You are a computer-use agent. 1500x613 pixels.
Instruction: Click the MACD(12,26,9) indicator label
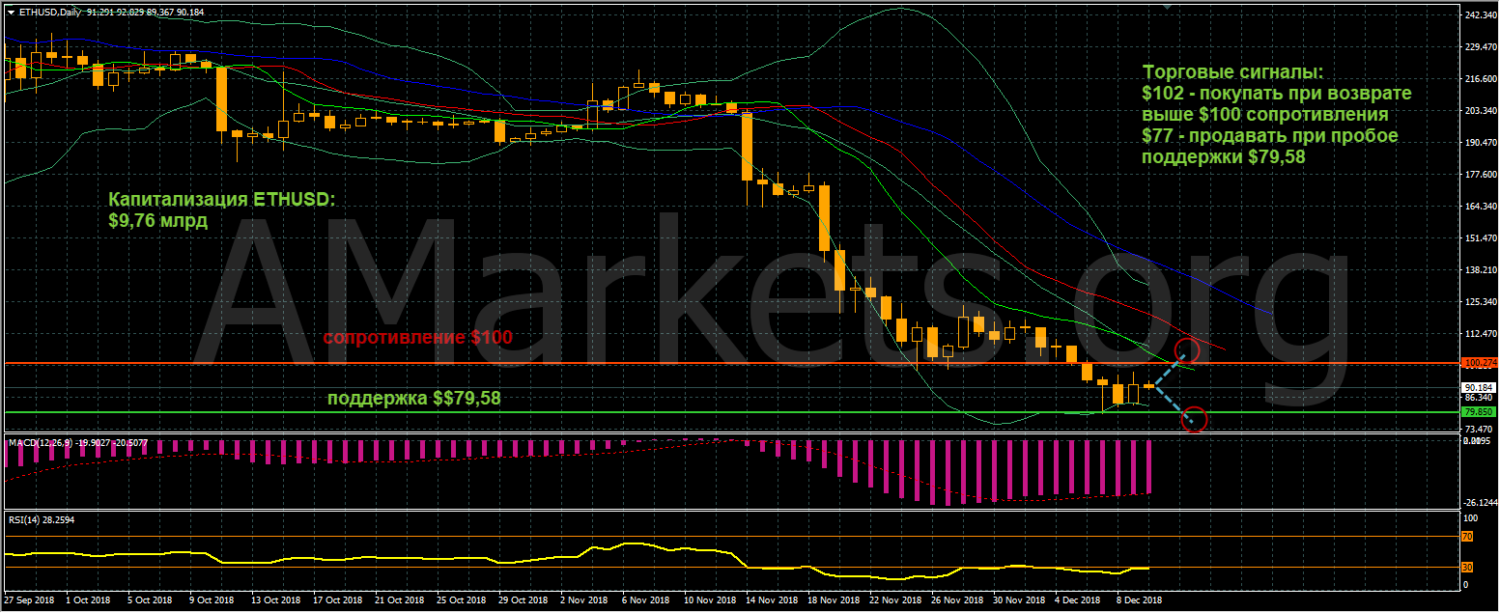(40, 441)
